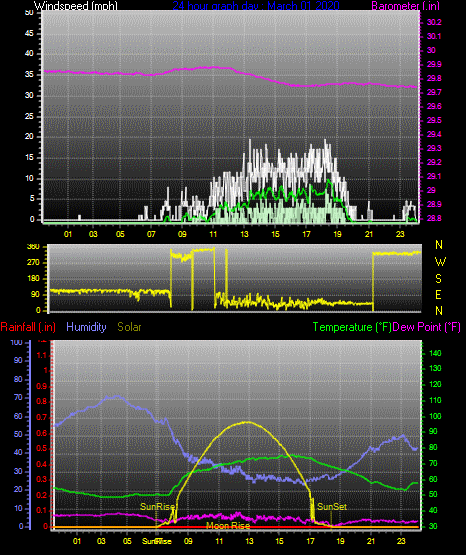Viewport: 466px width, 555px height.
Task: Click the "28.9" barometer axis value
Action: 434,204
